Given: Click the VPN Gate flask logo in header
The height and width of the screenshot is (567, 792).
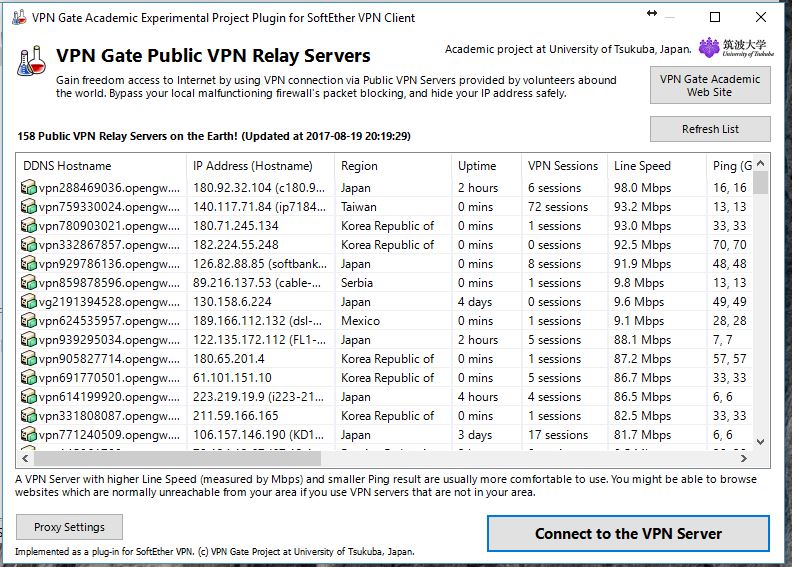Looking at the screenshot, I should [x=31, y=61].
